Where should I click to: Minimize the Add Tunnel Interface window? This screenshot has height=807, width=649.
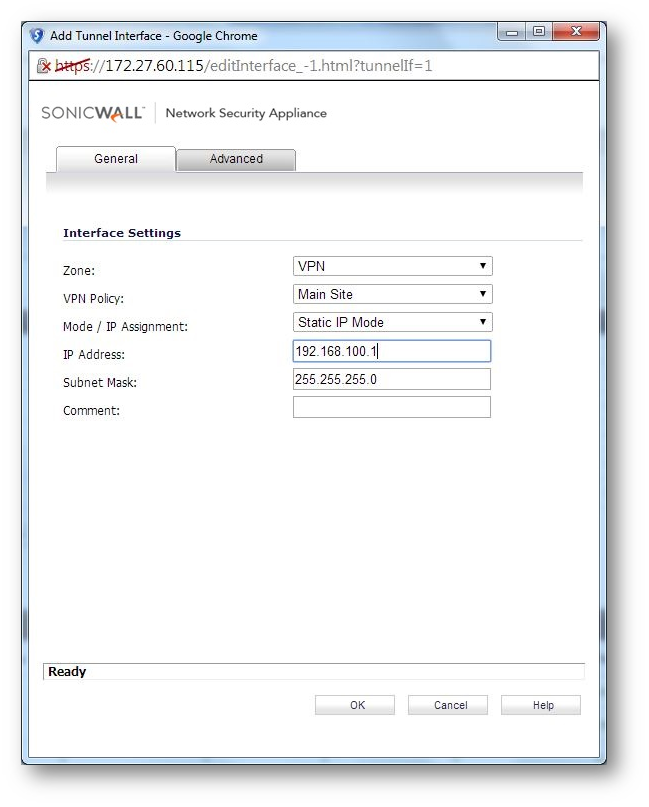click(x=512, y=32)
